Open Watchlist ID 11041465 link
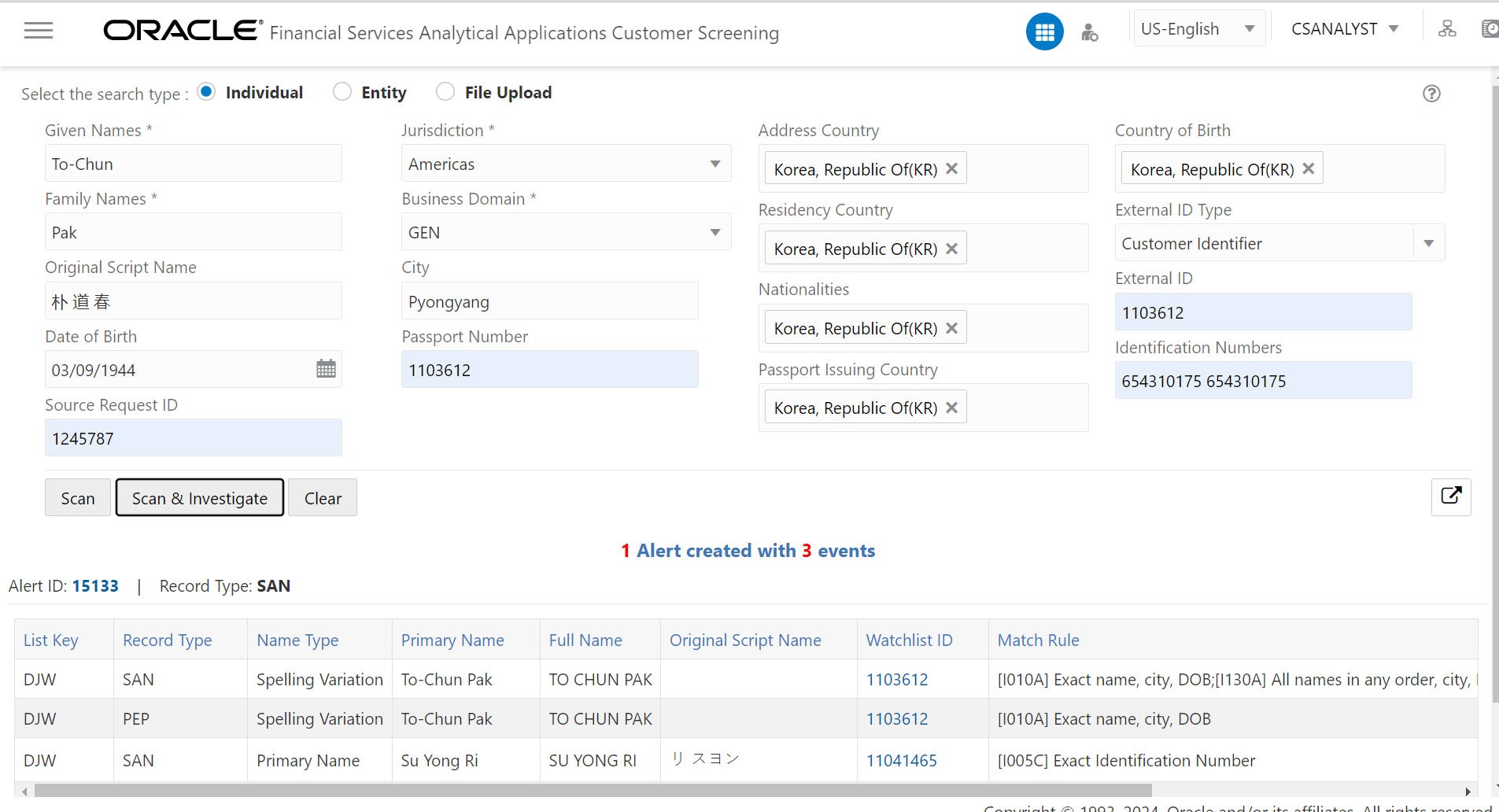The width and height of the screenshot is (1499, 812). pyautogui.click(x=902, y=761)
